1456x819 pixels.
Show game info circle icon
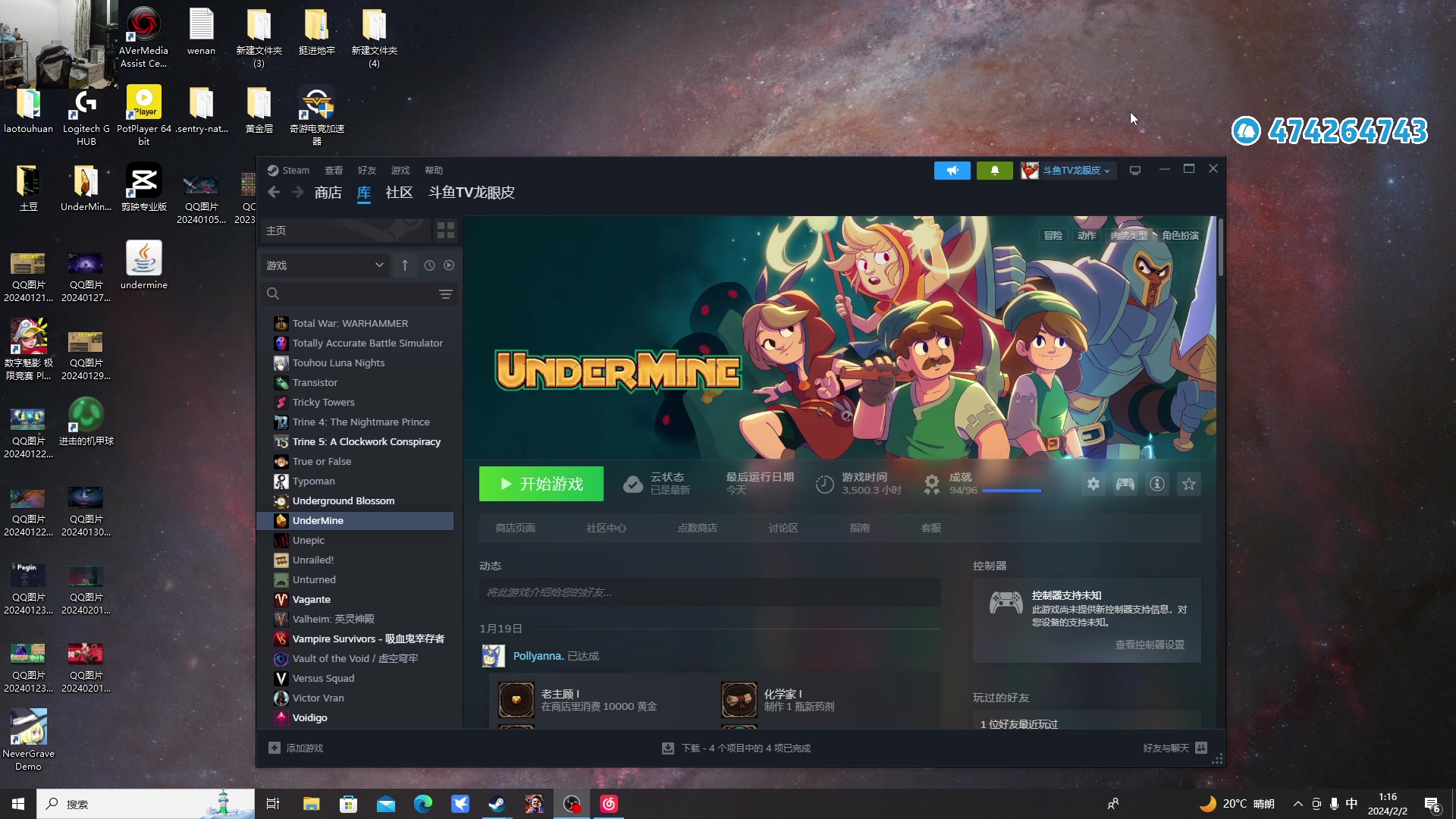[1156, 484]
